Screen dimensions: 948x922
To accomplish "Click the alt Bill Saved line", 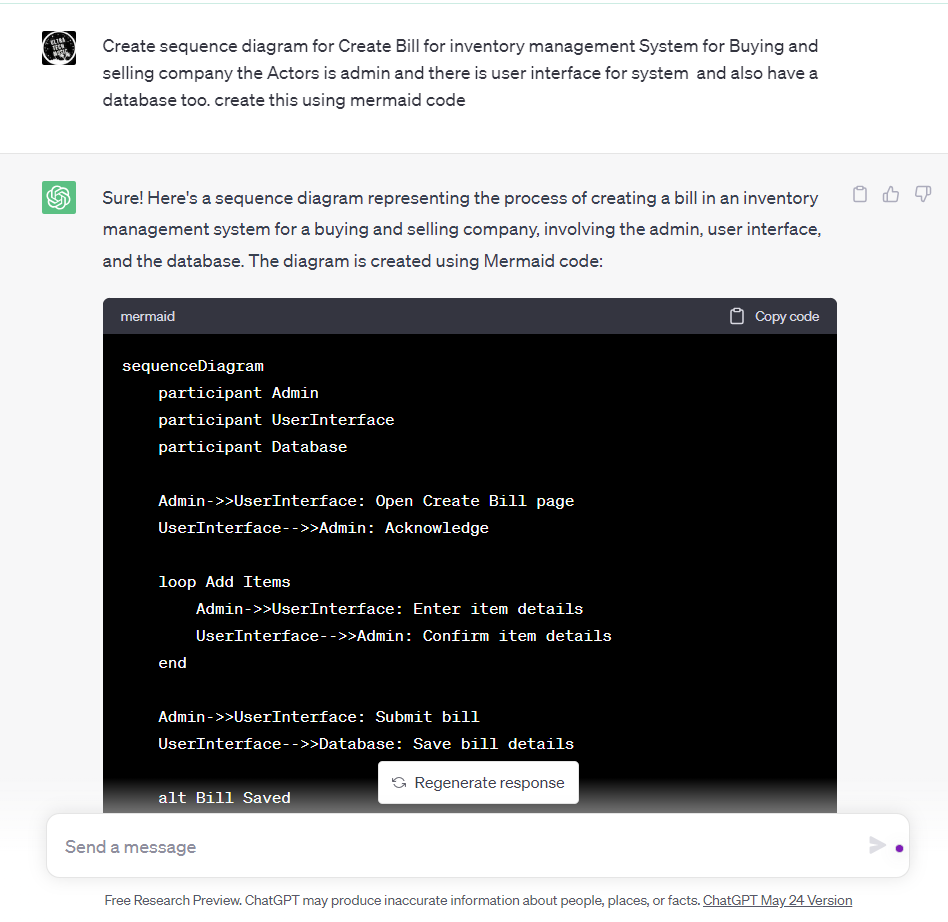I will coord(224,797).
